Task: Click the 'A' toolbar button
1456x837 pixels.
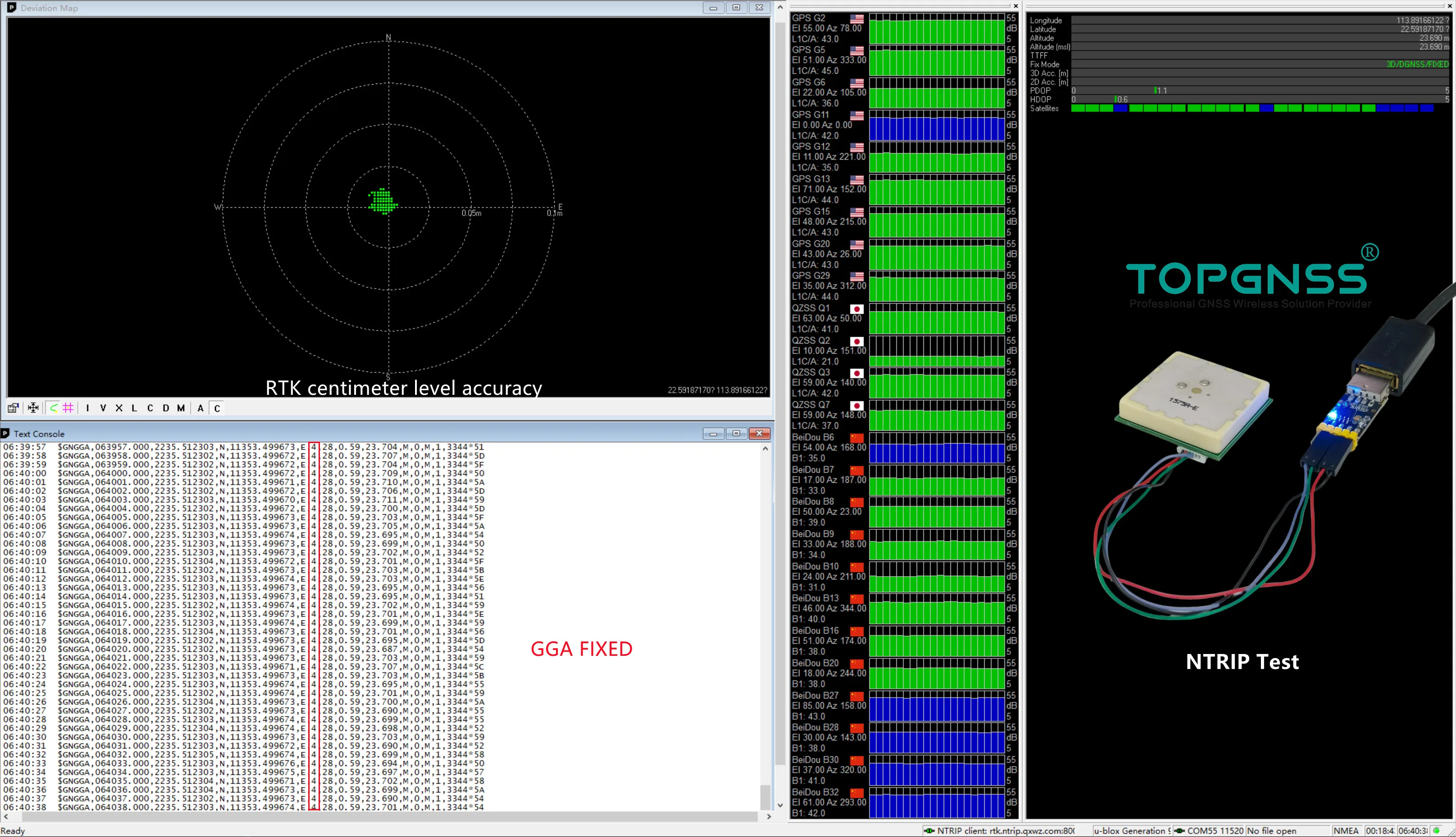Action: 201,408
